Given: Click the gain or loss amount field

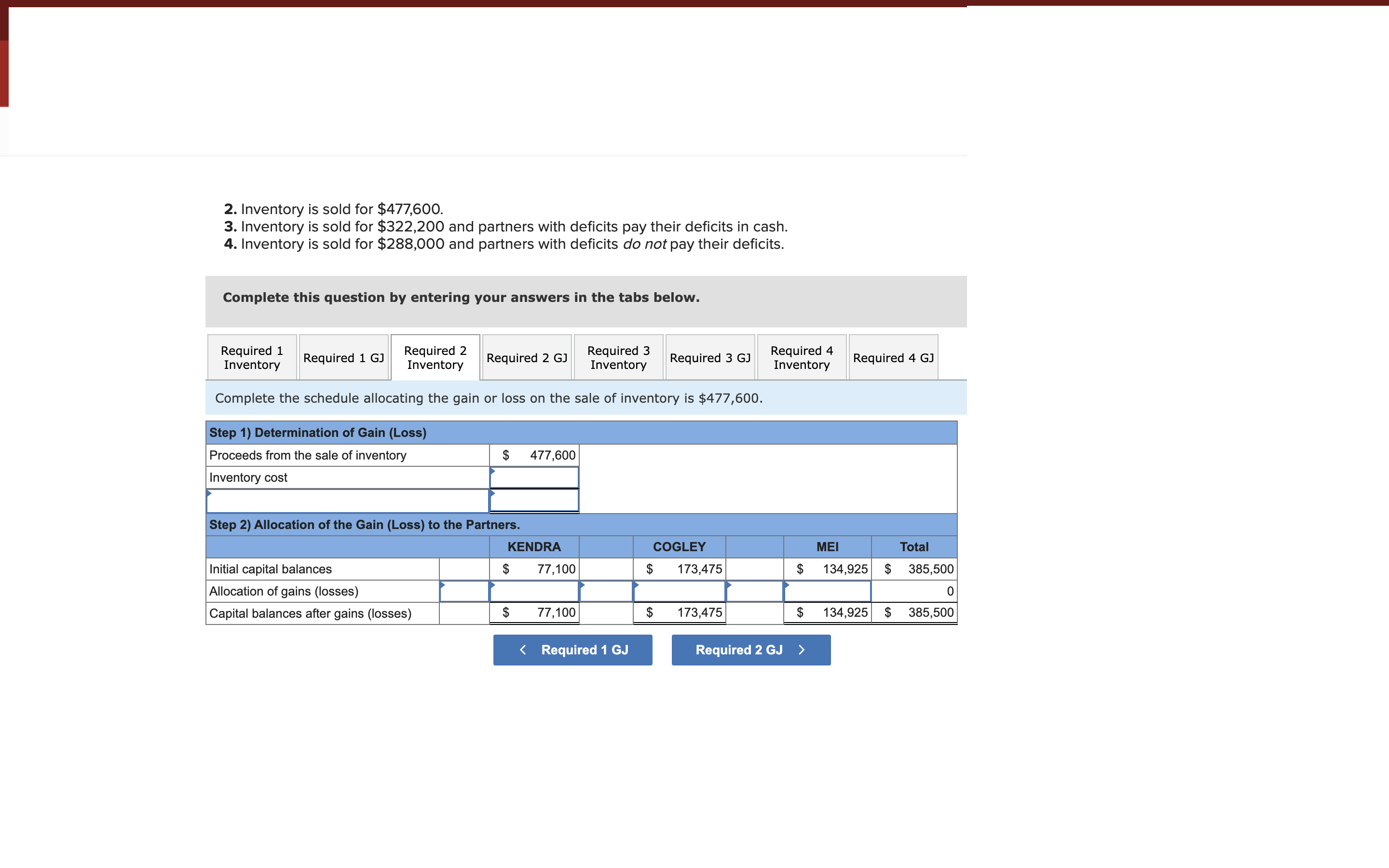Looking at the screenshot, I should [x=534, y=501].
